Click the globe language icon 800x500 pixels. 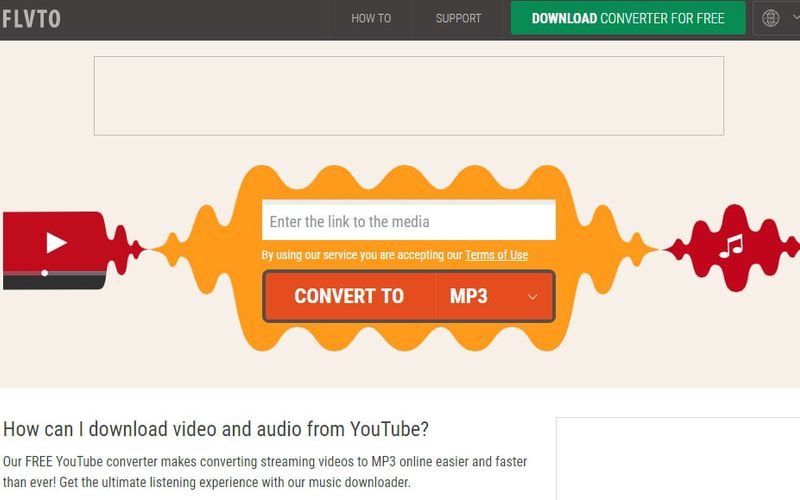pyautogui.click(x=770, y=18)
